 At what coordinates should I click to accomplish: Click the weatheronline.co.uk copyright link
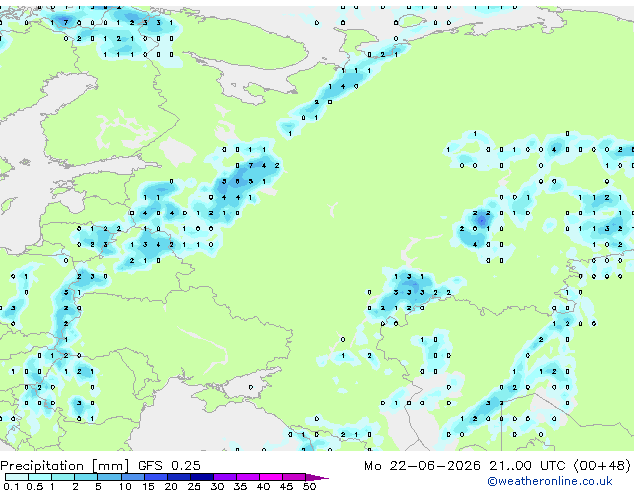point(550,481)
